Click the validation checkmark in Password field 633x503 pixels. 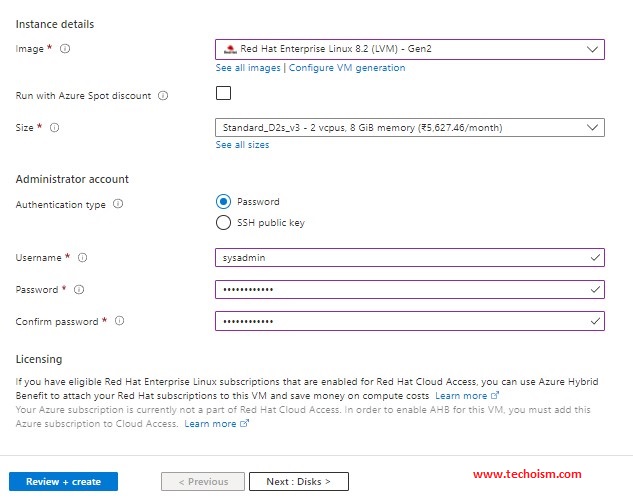[x=595, y=289]
